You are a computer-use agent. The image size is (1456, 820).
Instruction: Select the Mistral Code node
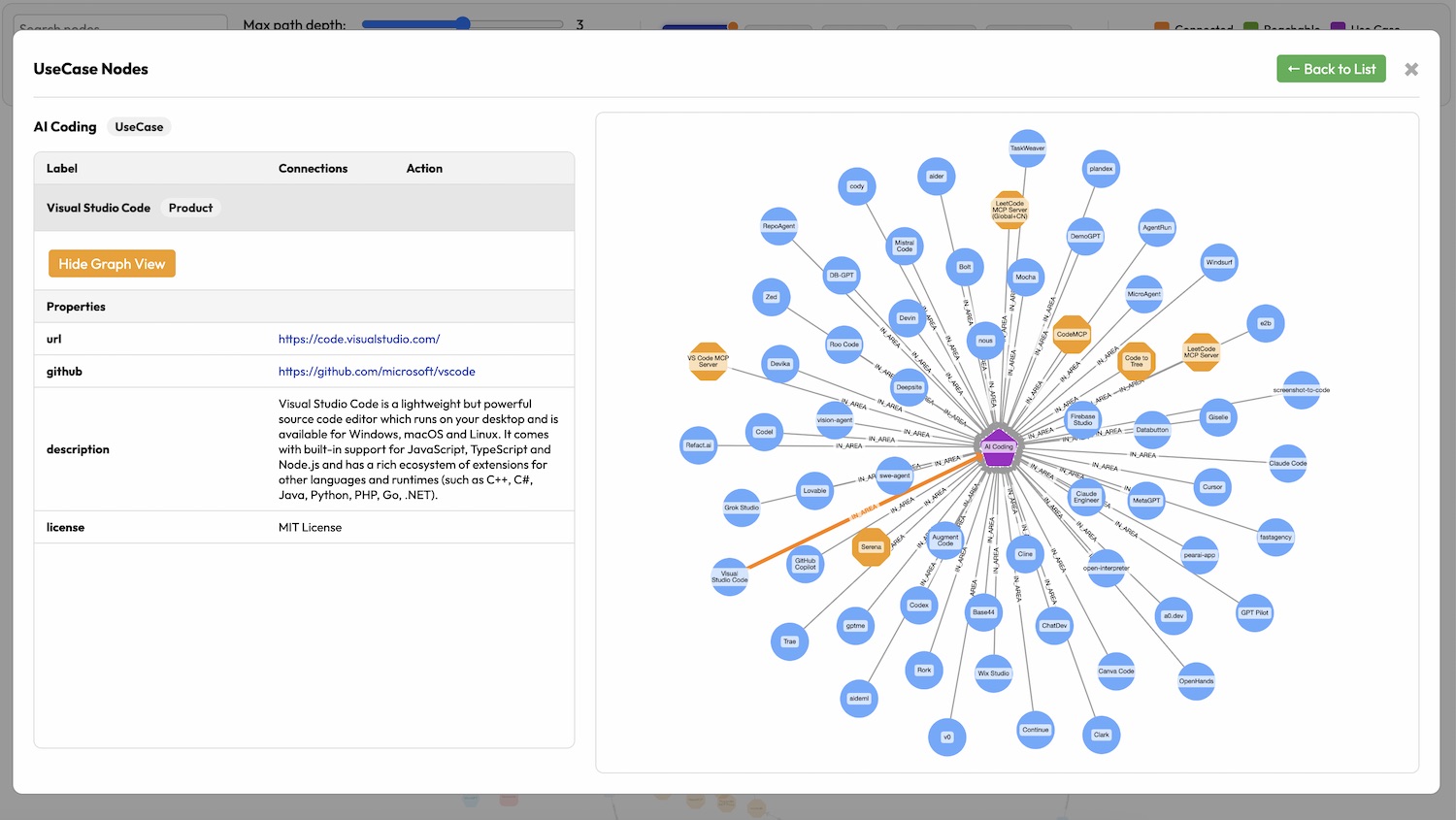[904, 246]
